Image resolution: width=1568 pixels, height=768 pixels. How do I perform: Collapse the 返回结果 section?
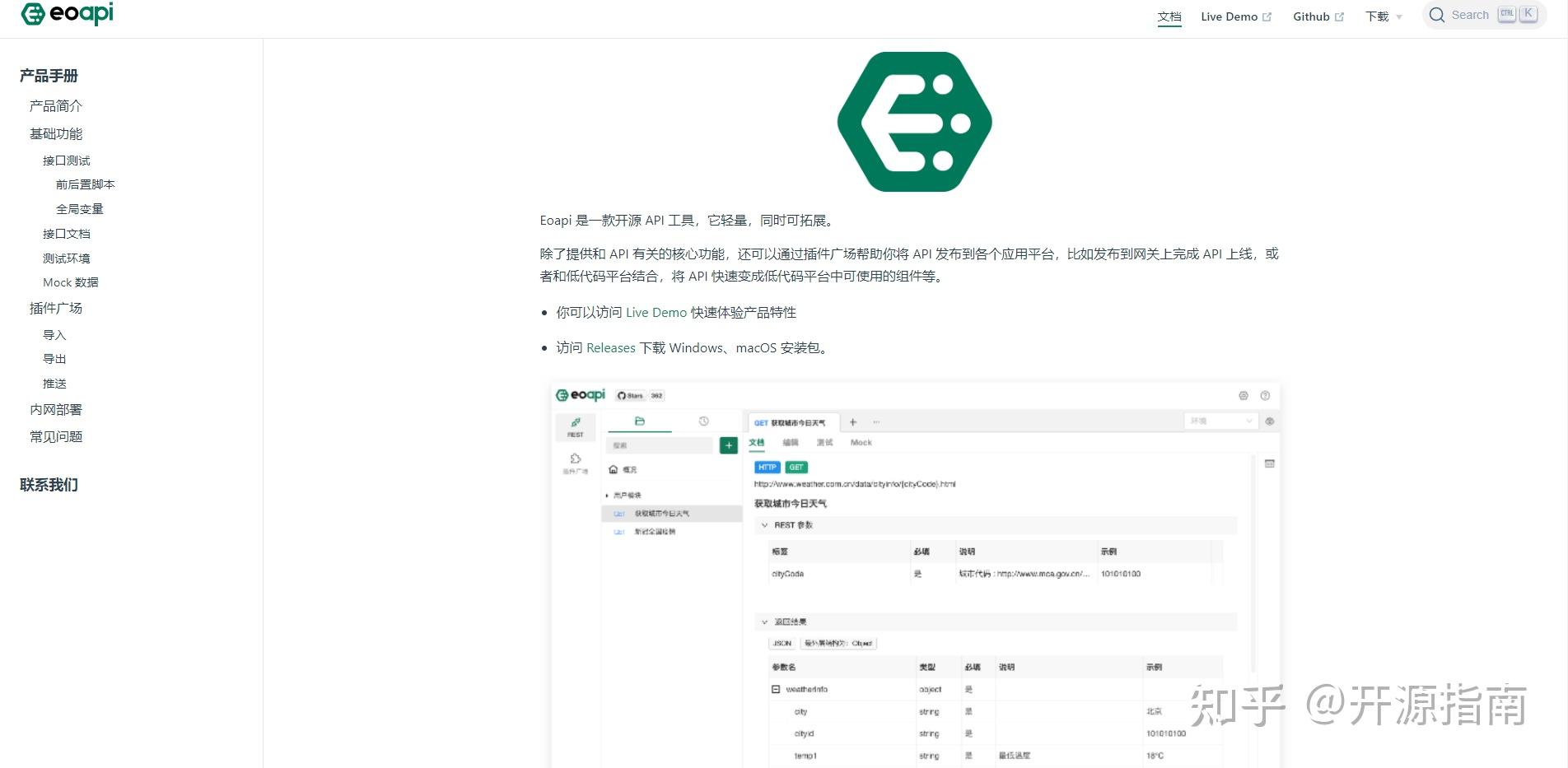click(764, 621)
